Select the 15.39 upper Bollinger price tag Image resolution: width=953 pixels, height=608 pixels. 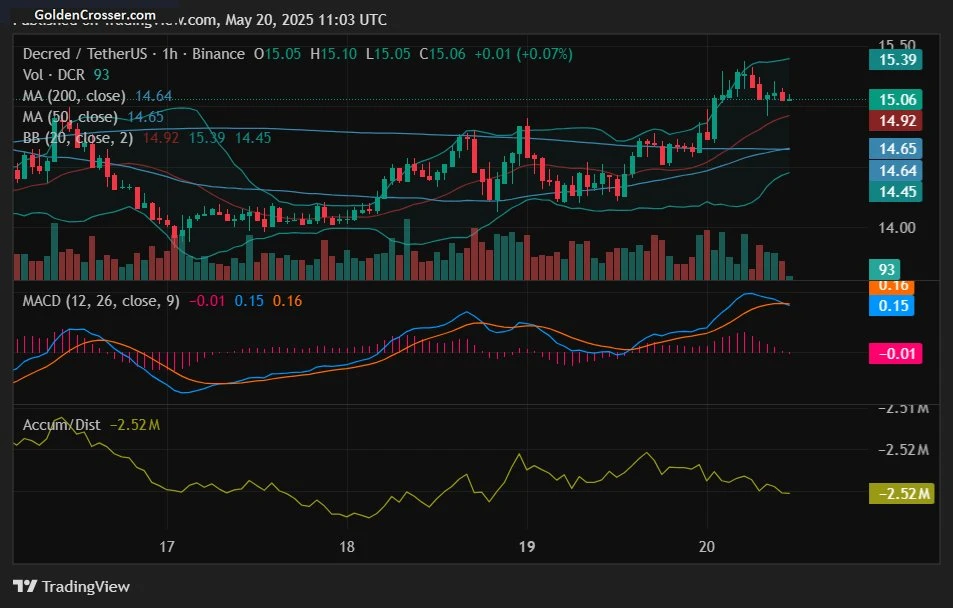(893, 60)
